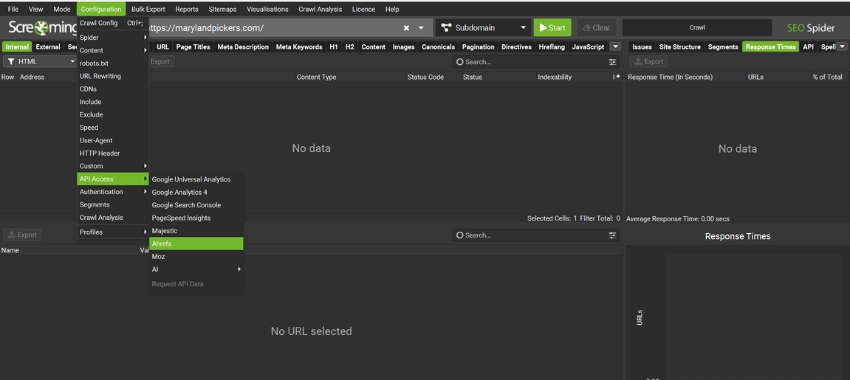Image resolution: width=850 pixels, height=380 pixels.
Task: Expand the Content submenu
Action: (113, 50)
